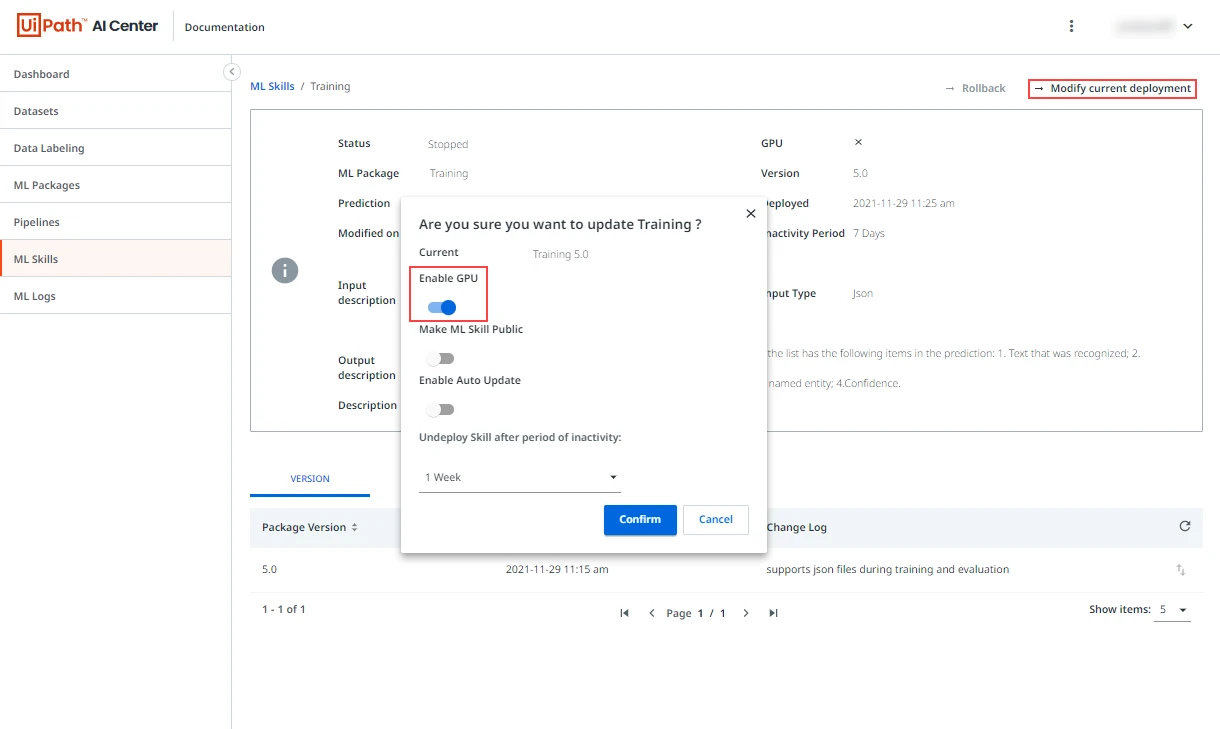Screen dimensions: 1220x729
Task: Open the 1 Week inactivity period dropdown
Action: point(520,477)
